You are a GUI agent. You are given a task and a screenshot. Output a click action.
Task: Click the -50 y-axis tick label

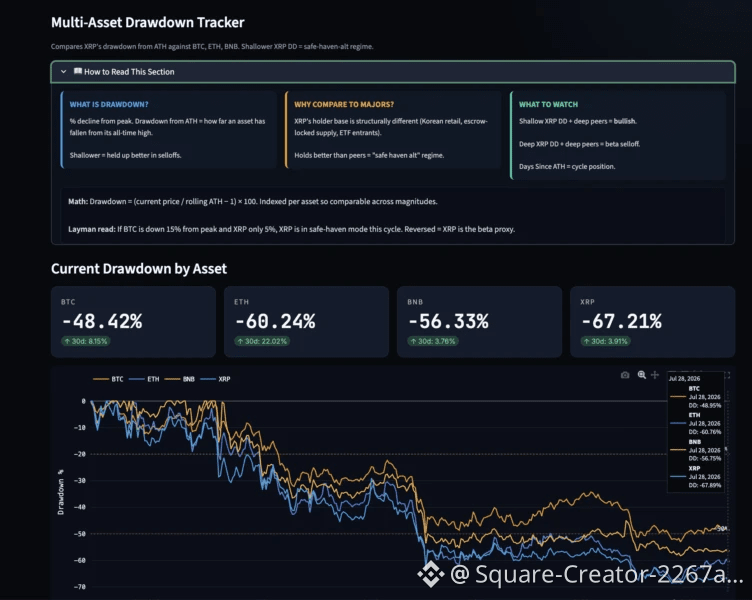pos(80,534)
